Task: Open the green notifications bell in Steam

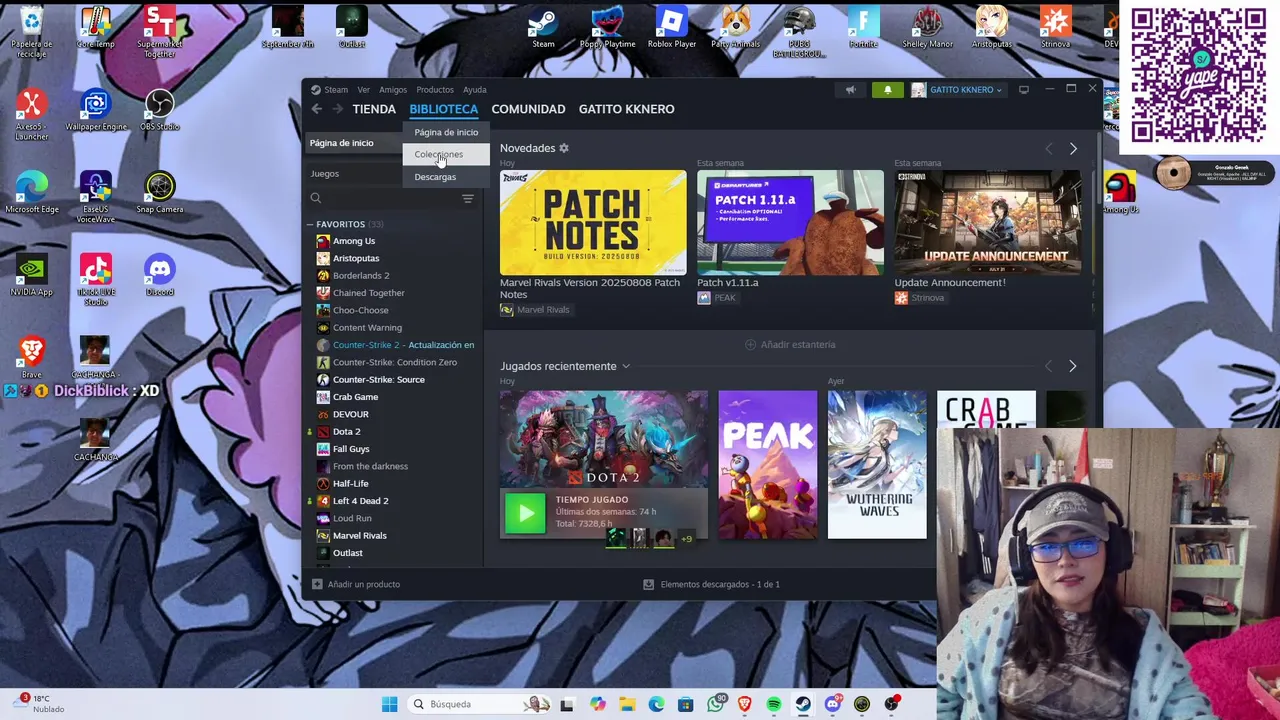Action: click(x=887, y=90)
